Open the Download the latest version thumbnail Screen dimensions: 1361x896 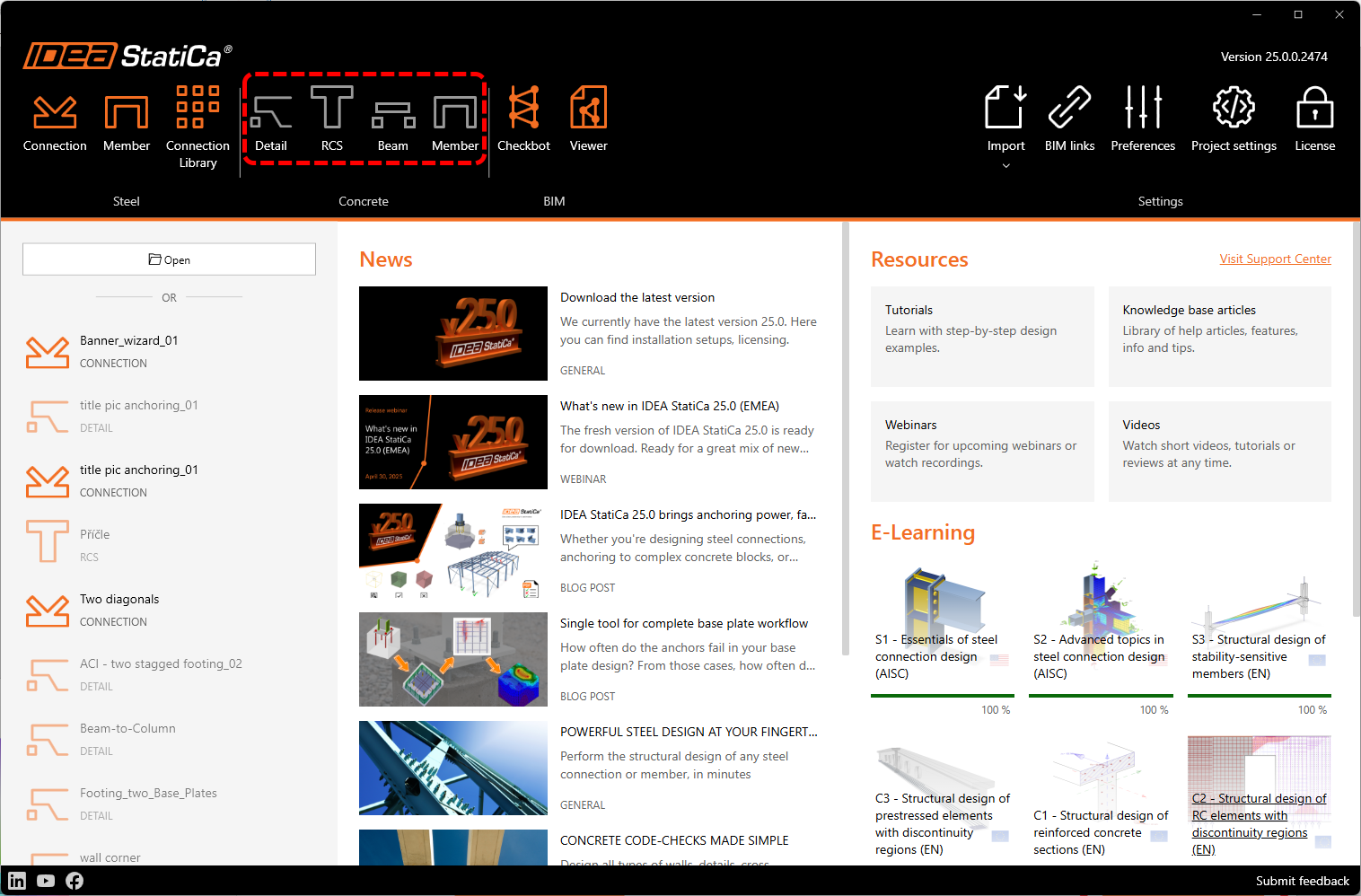453,334
